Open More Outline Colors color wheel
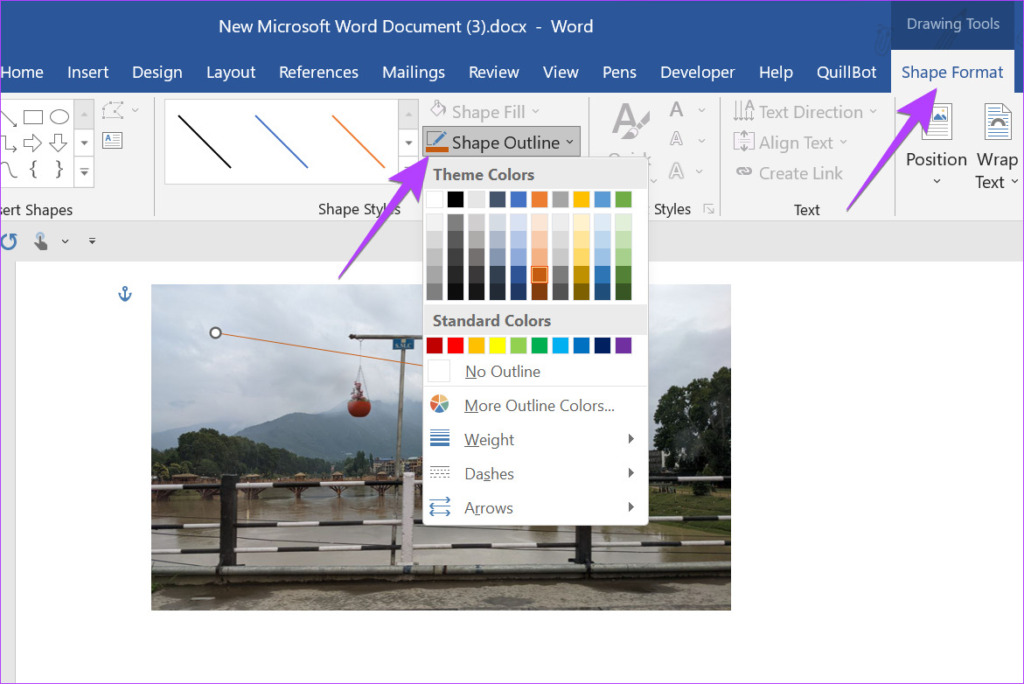 pyautogui.click(x=439, y=405)
